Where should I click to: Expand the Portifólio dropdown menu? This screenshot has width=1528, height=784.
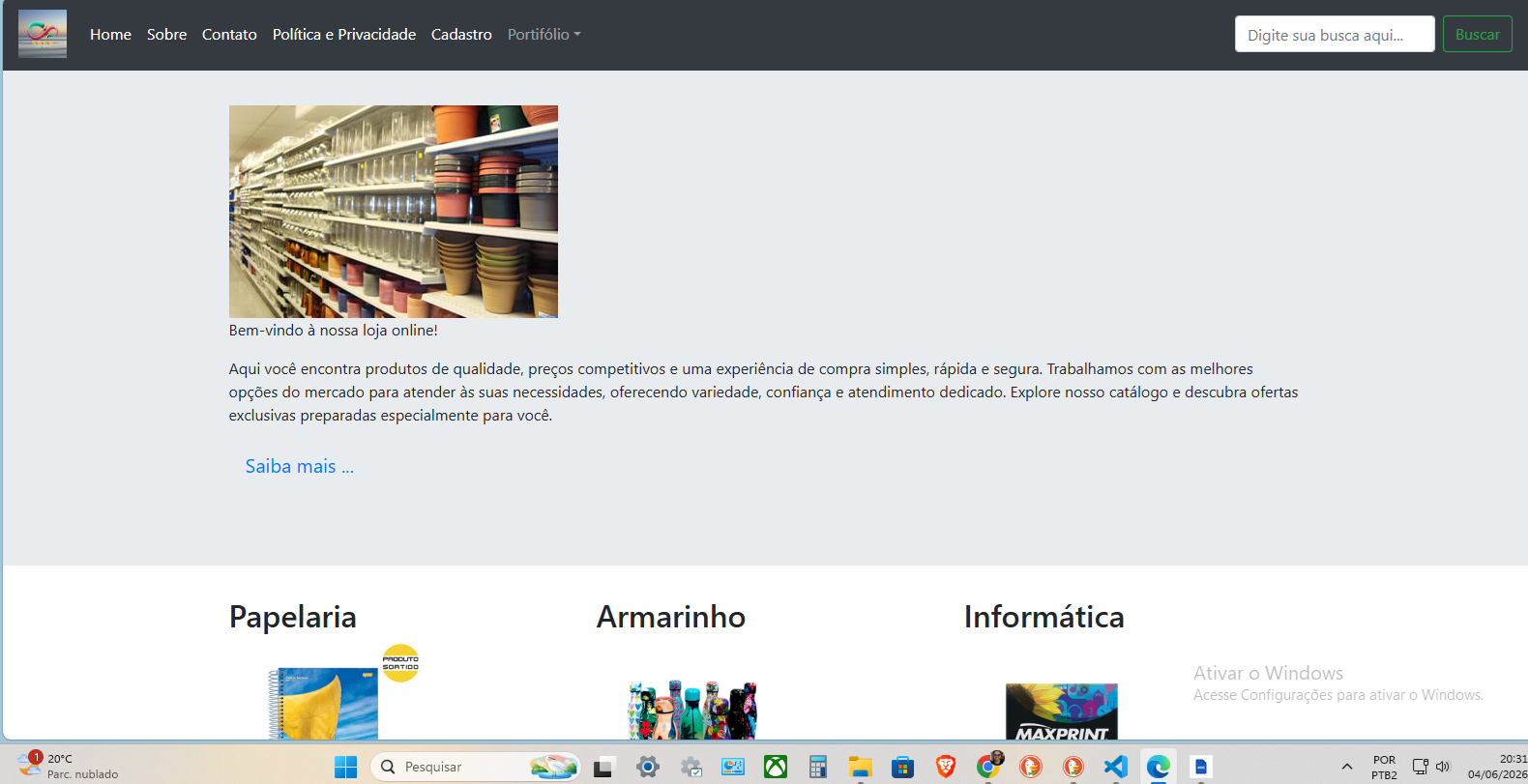click(x=544, y=34)
